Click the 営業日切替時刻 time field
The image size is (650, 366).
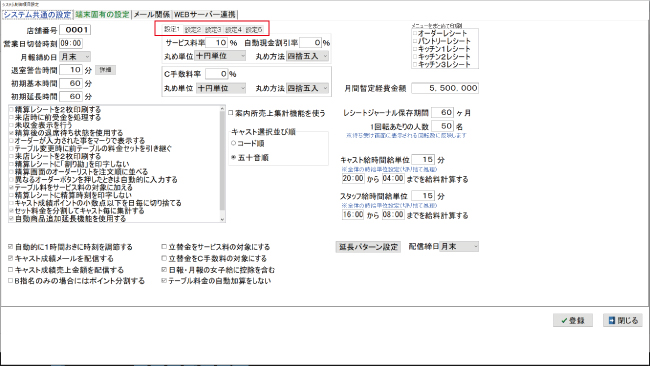point(71,43)
